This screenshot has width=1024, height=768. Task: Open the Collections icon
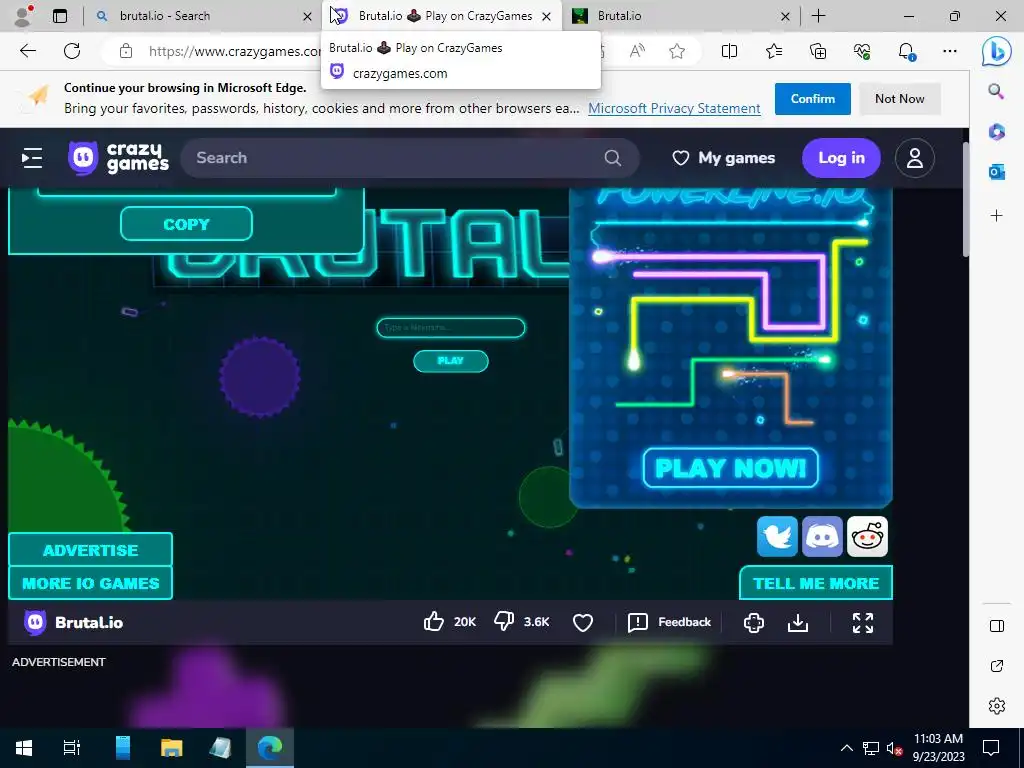(x=818, y=51)
